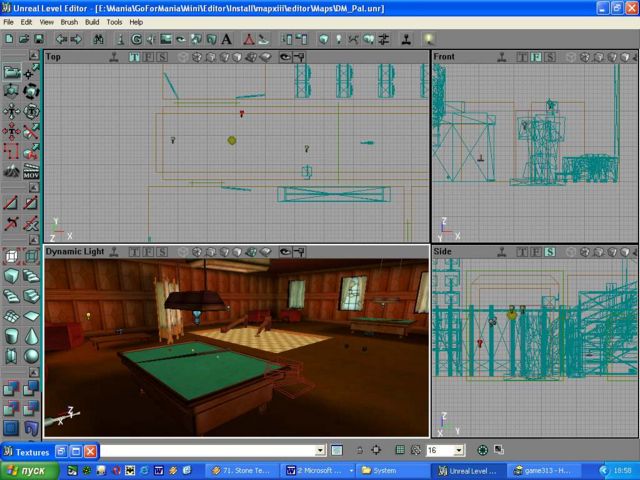The height and width of the screenshot is (480, 640).
Task: Click the Intersect brush icon
Action: [11, 409]
